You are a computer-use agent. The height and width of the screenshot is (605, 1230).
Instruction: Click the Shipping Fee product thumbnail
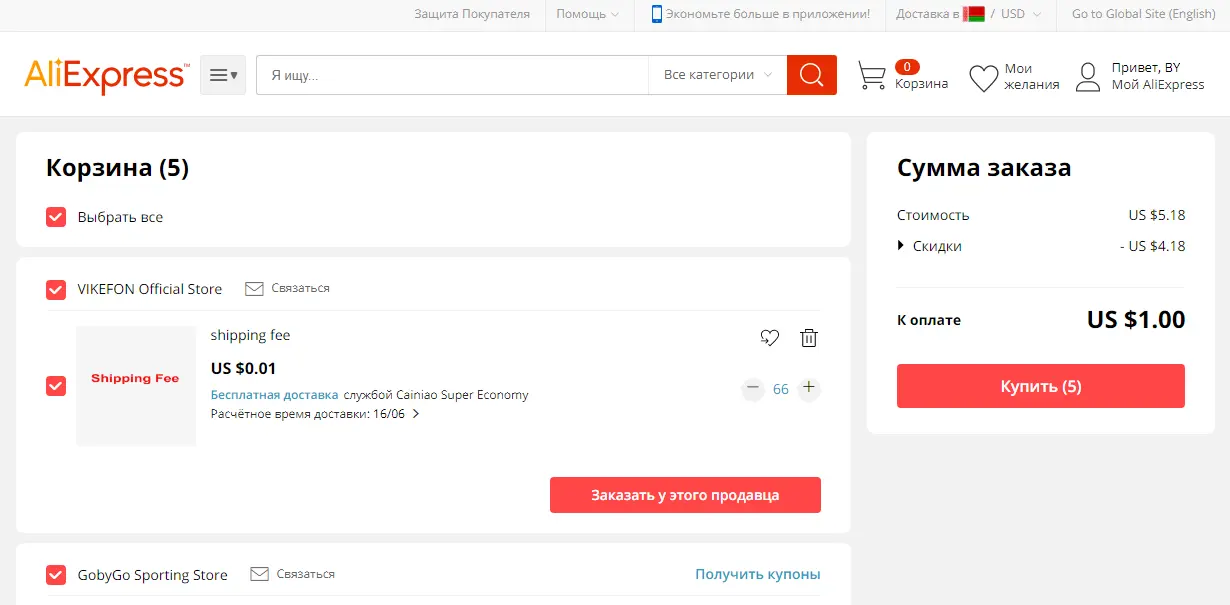point(136,386)
